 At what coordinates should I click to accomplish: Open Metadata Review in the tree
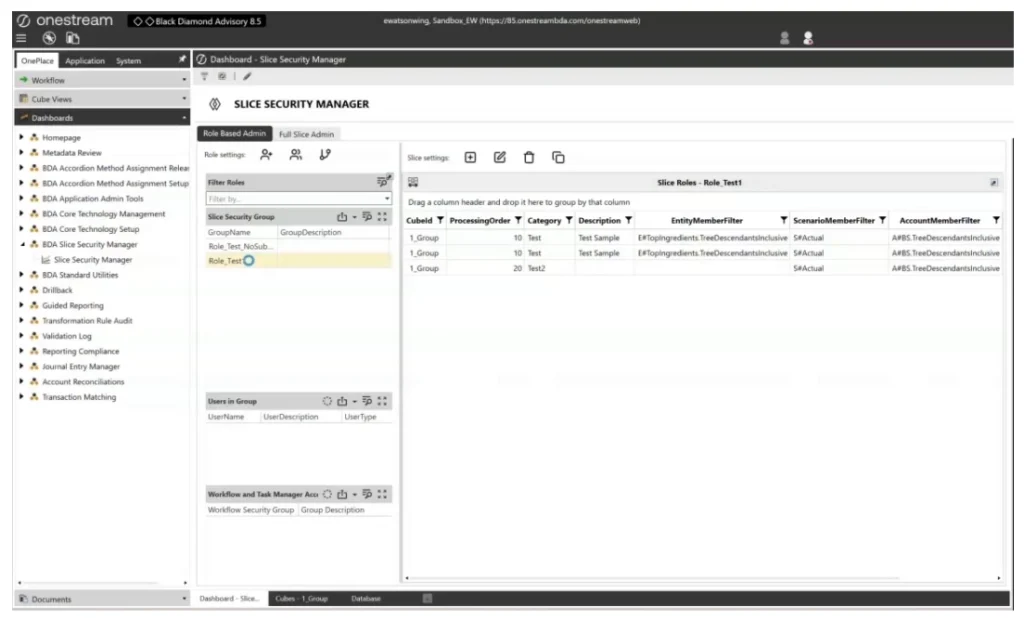(x=72, y=153)
